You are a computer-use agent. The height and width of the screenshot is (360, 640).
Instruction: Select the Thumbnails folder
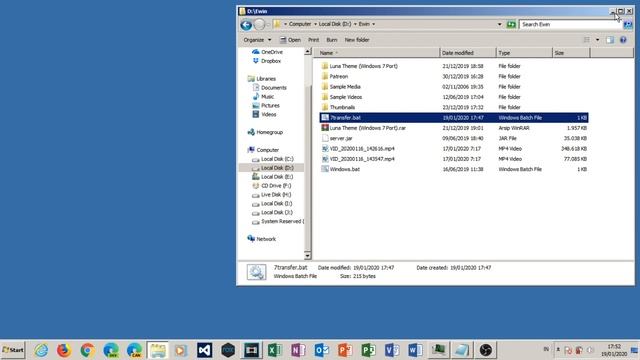click(x=342, y=107)
